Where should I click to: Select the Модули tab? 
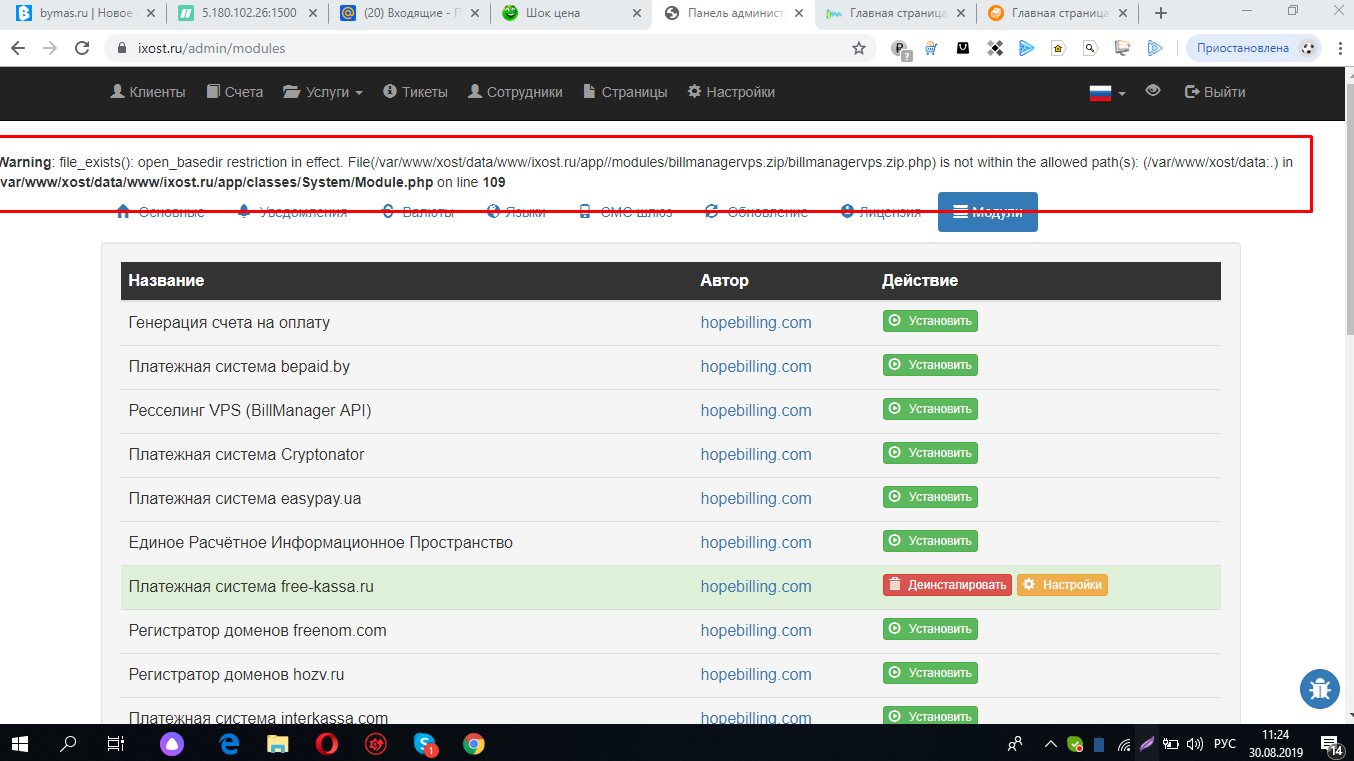tap(987, 212)
